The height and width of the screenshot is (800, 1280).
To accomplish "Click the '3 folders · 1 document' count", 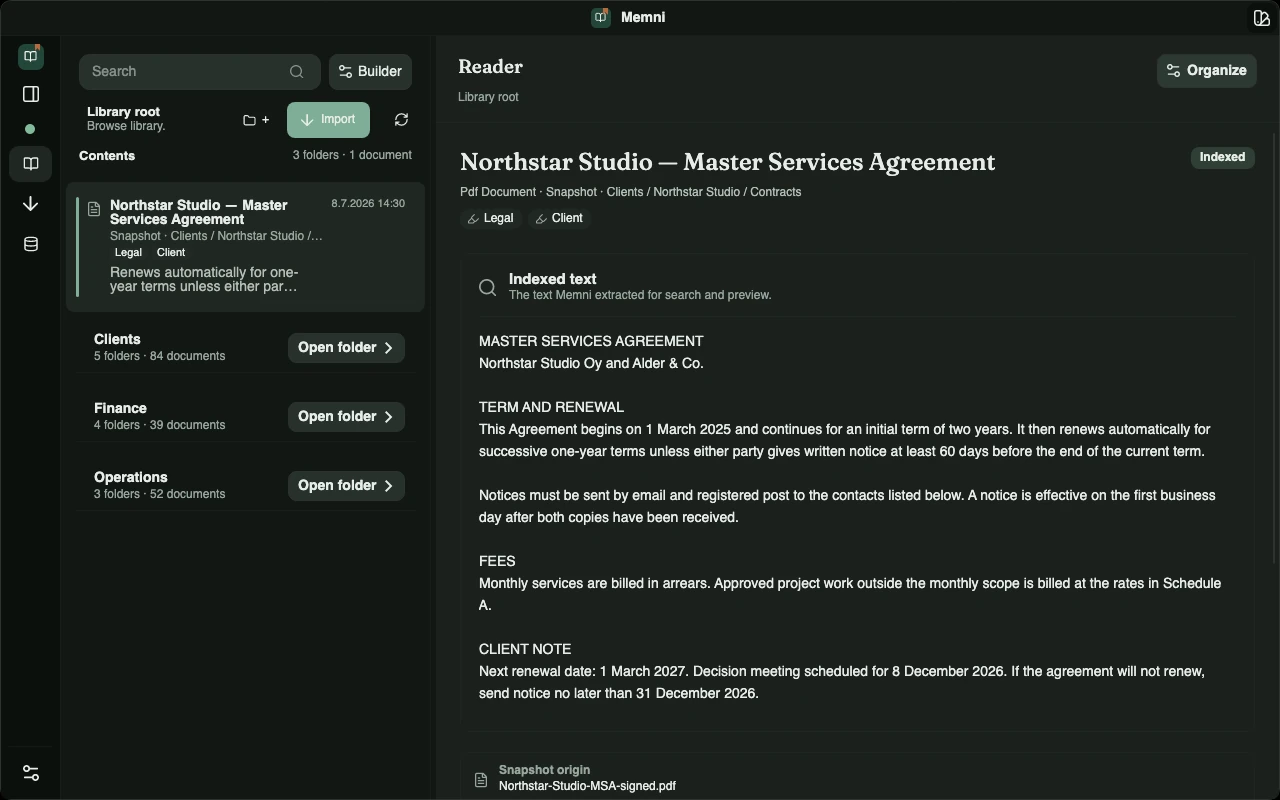I will click(x=352, y=155).
